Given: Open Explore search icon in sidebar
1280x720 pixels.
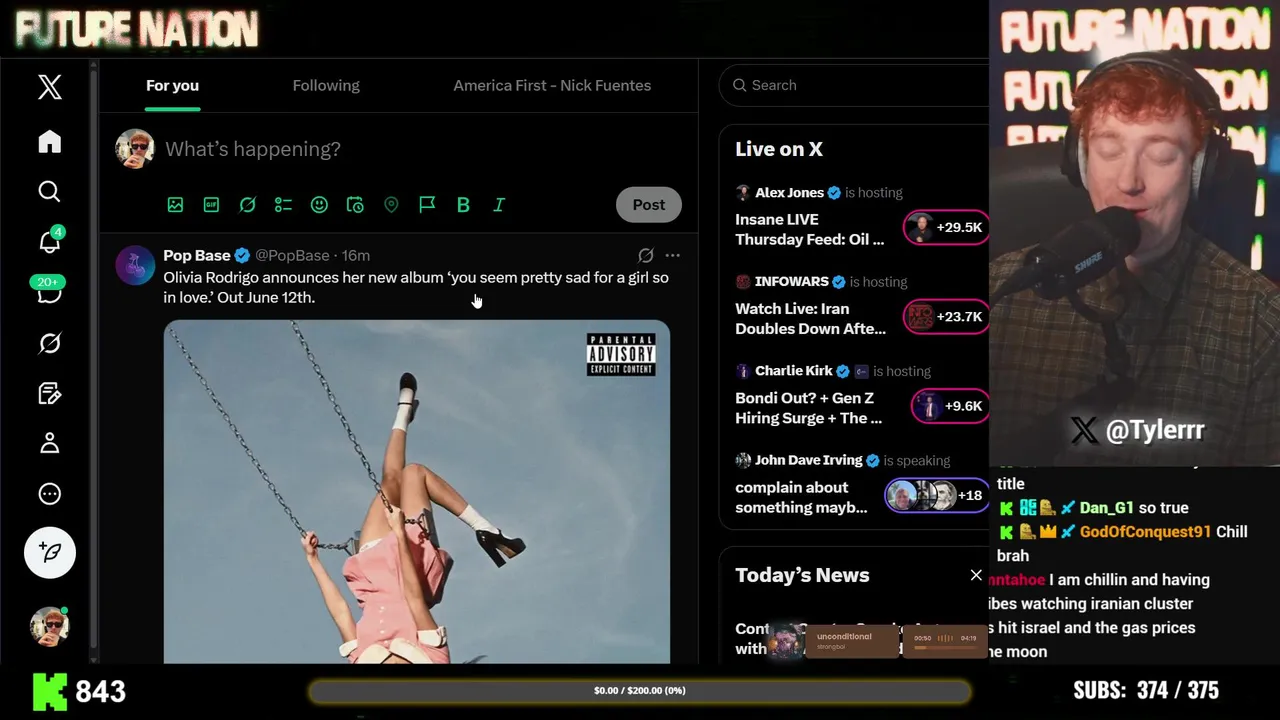Looking at the screenshot, I should pyautogui.click(x=49, y=191).
